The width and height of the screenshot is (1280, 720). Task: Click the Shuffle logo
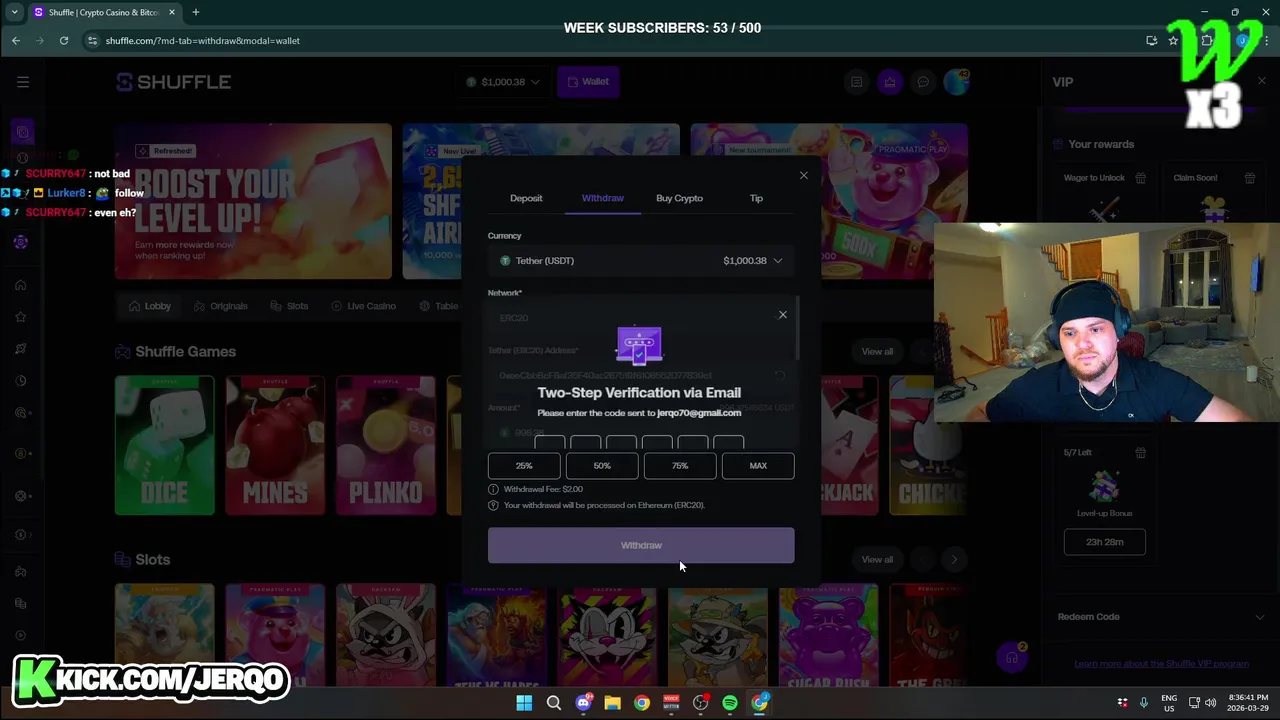(174, 82)
